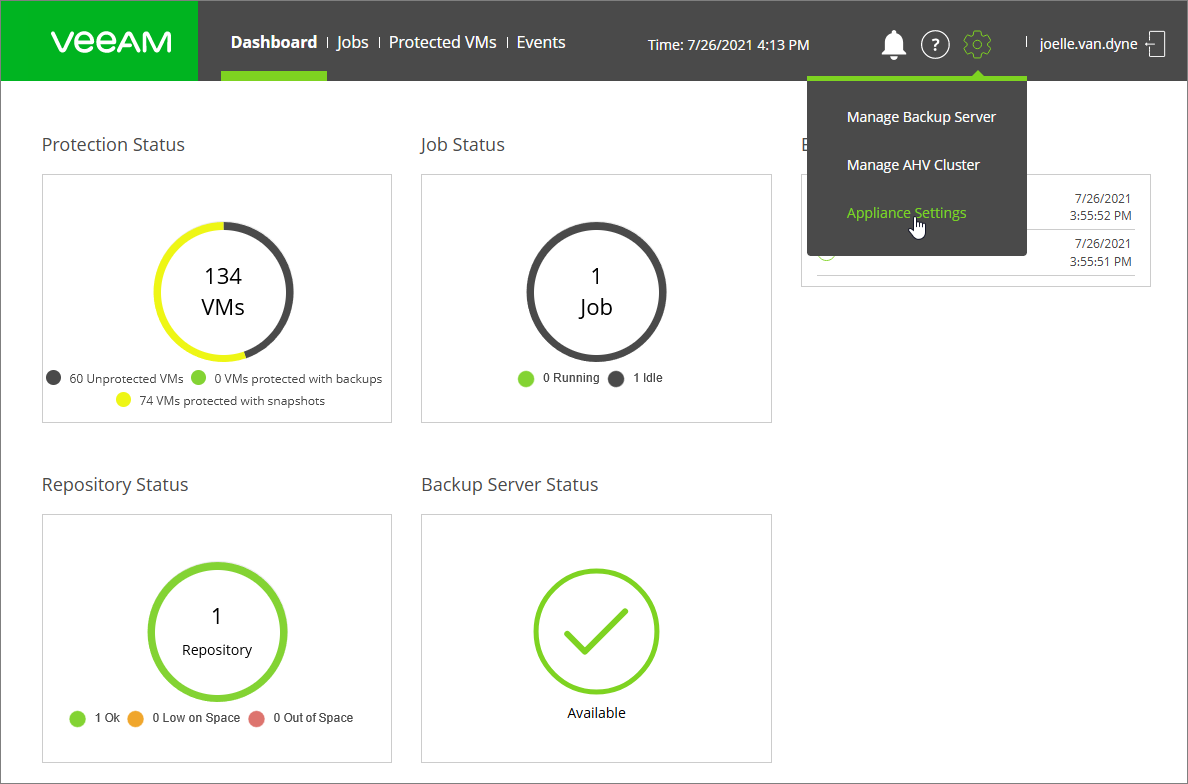Open the Dashboard tab
Viewport: 1188px width, 784px height.
[273, 42]
